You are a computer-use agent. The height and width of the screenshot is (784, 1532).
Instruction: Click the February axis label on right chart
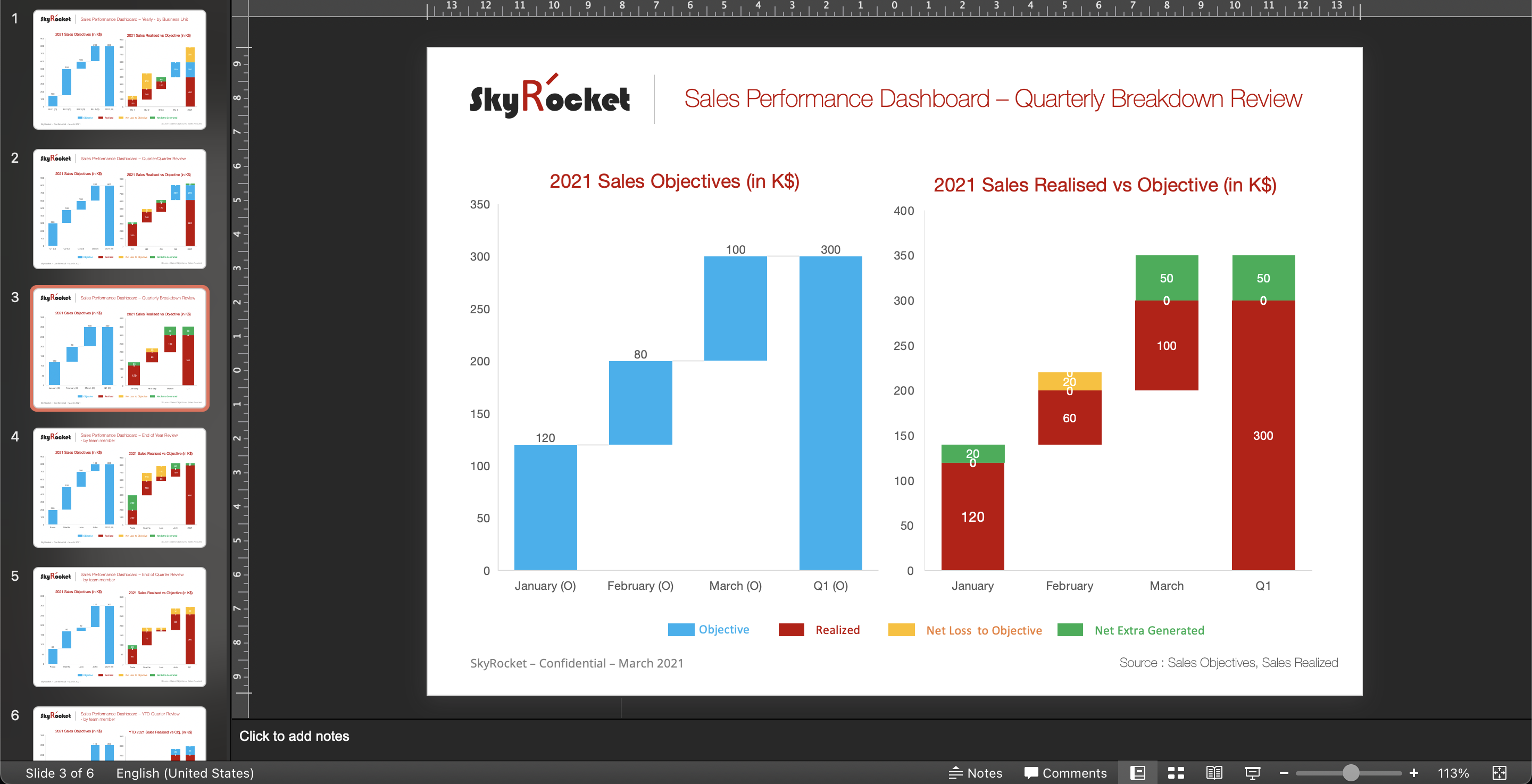coord(1069,586)
